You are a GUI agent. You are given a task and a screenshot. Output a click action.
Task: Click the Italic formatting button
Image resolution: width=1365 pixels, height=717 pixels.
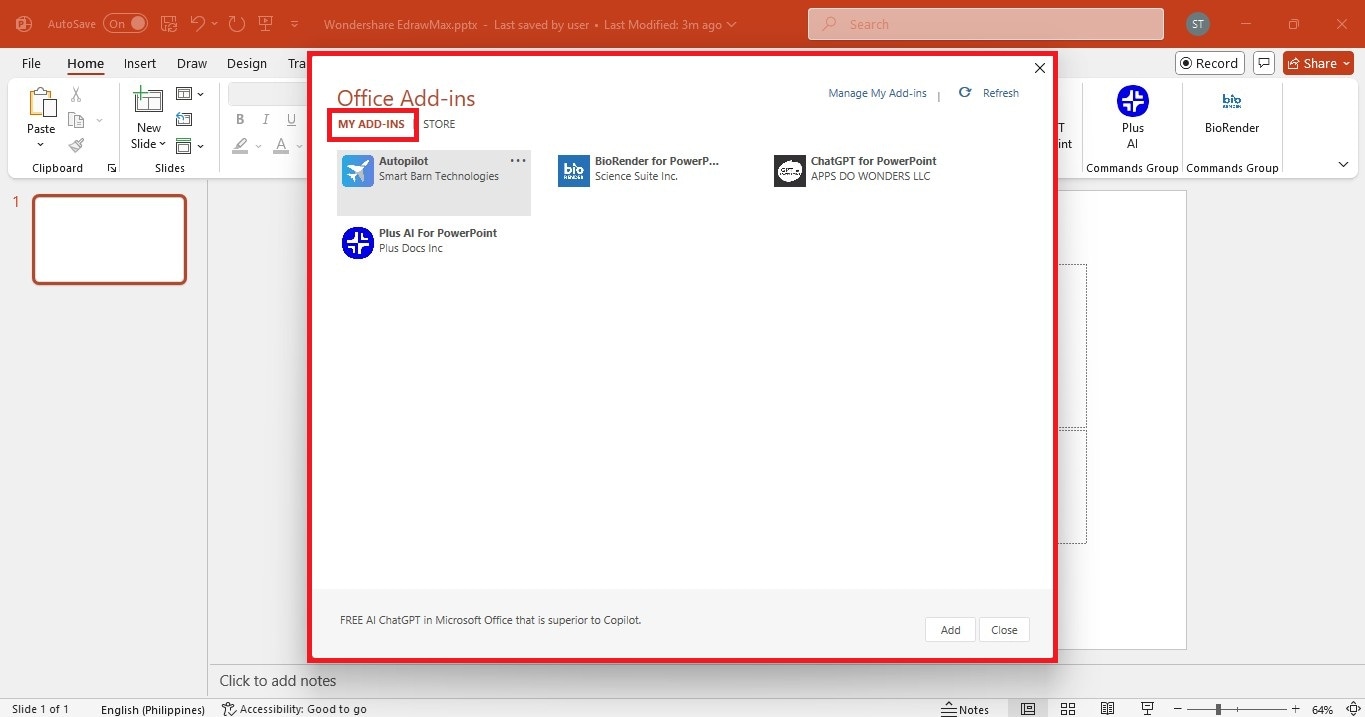click(x=266, y=120)
